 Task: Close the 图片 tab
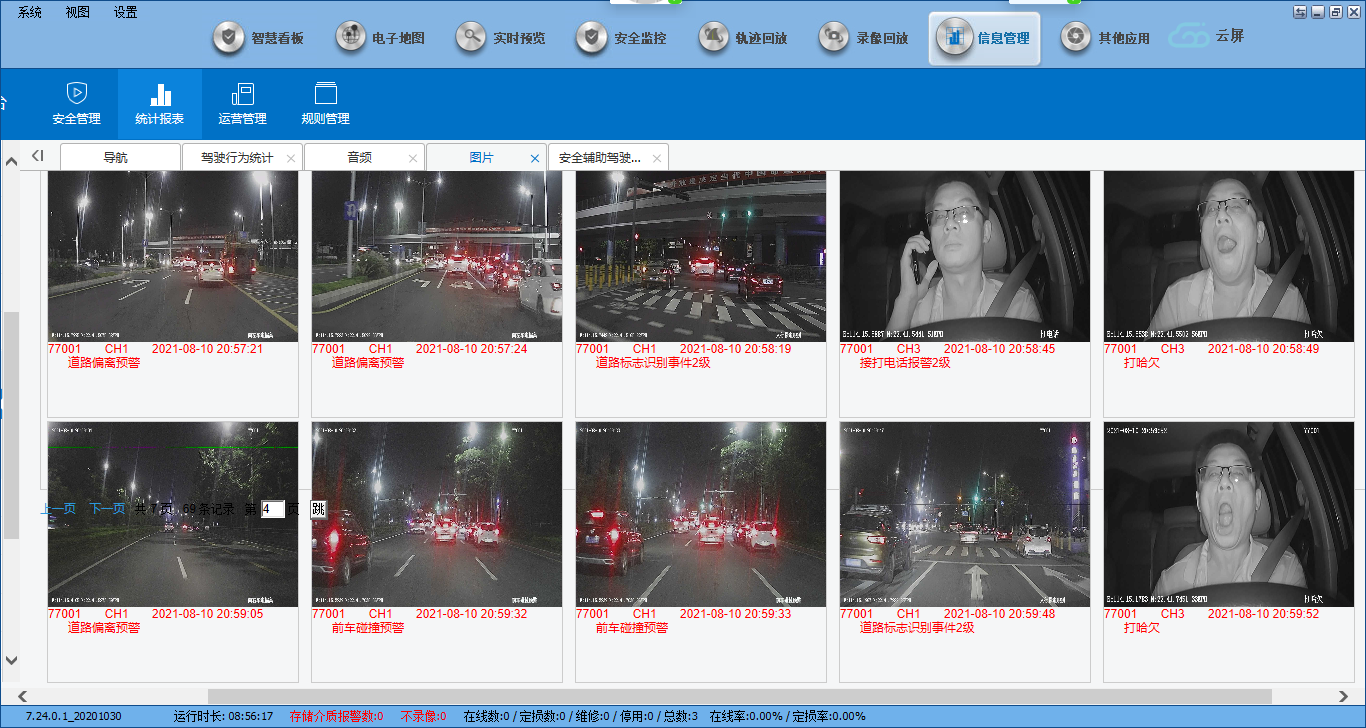click(534, 158)
